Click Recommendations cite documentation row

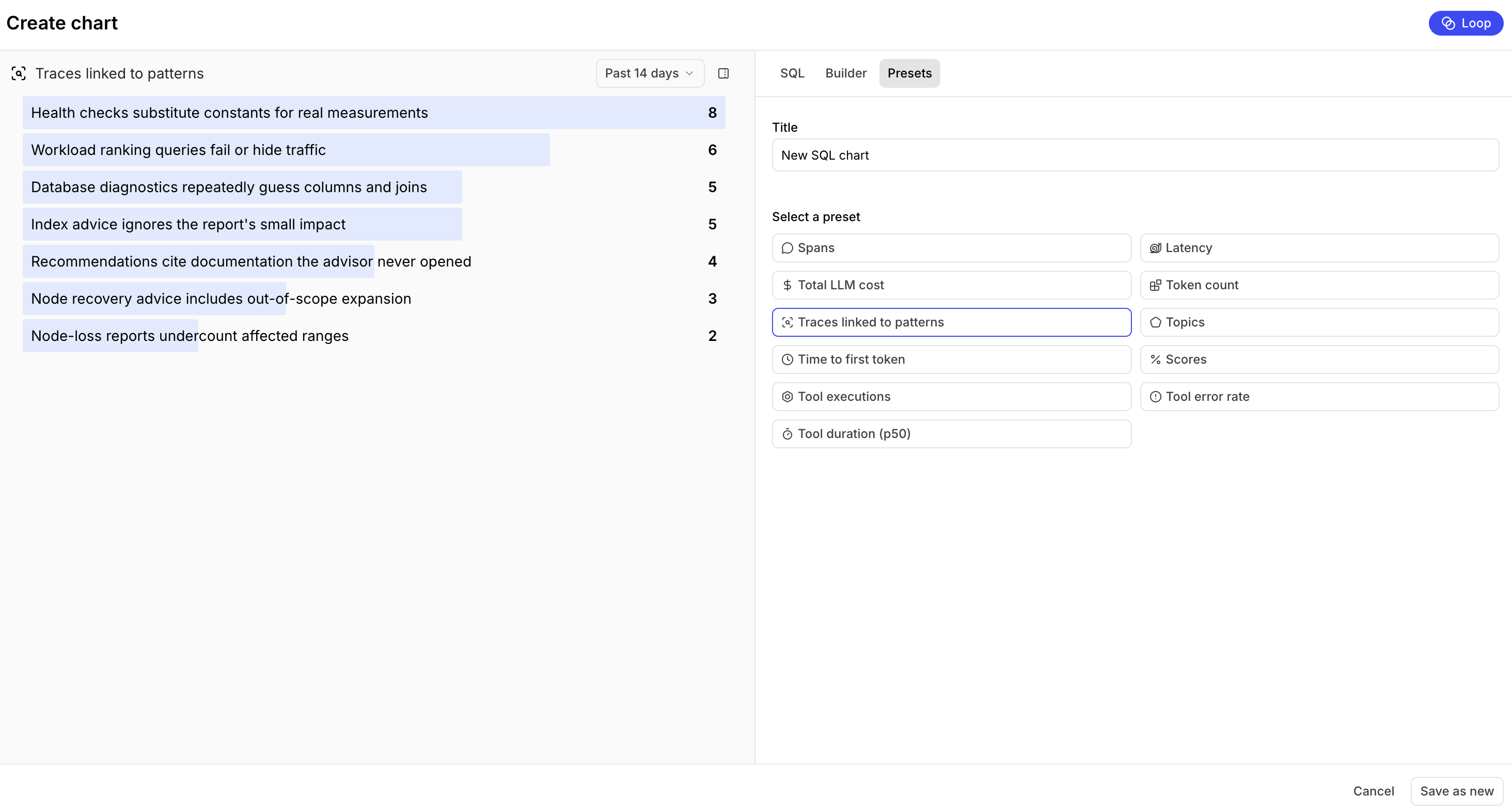coord(373,261)
